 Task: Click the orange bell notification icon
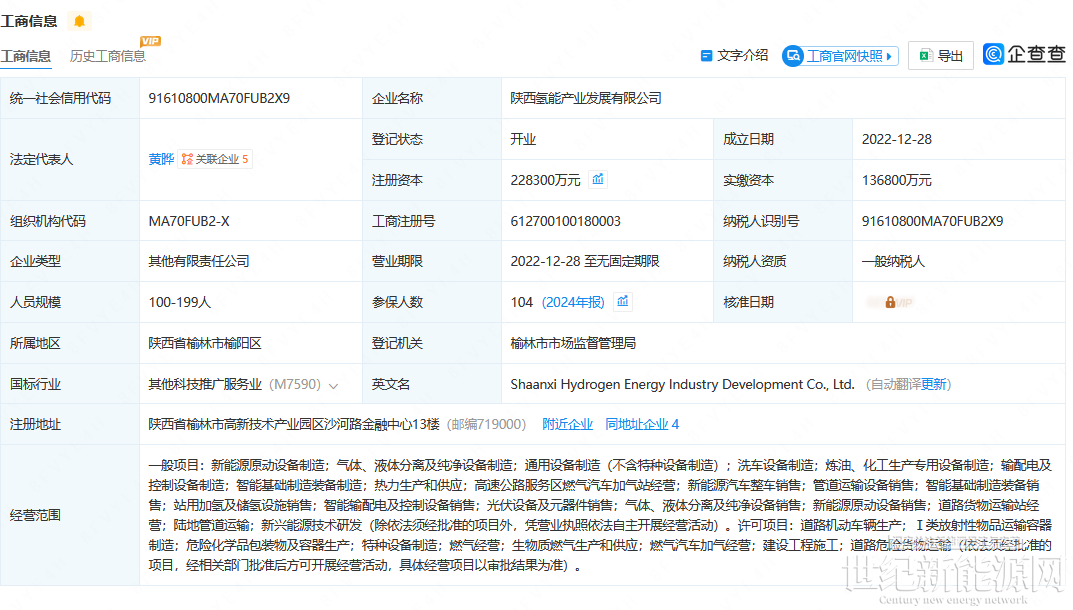point(79,21)
